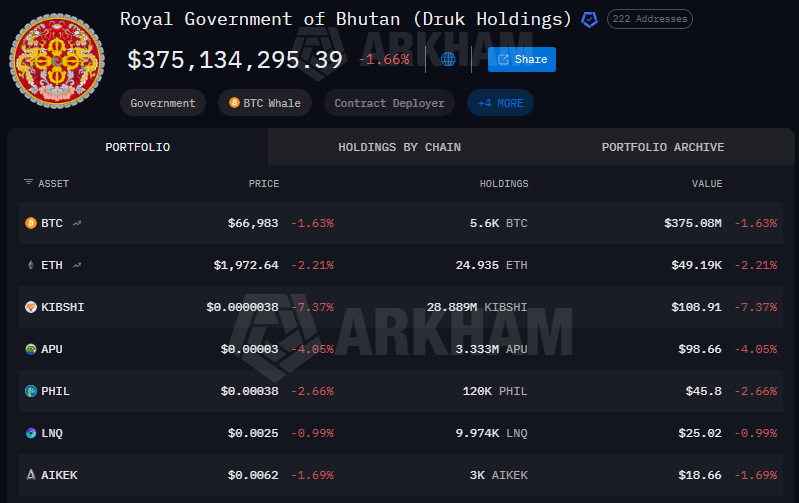Expand the 222 Addresses list

point(649,19)
